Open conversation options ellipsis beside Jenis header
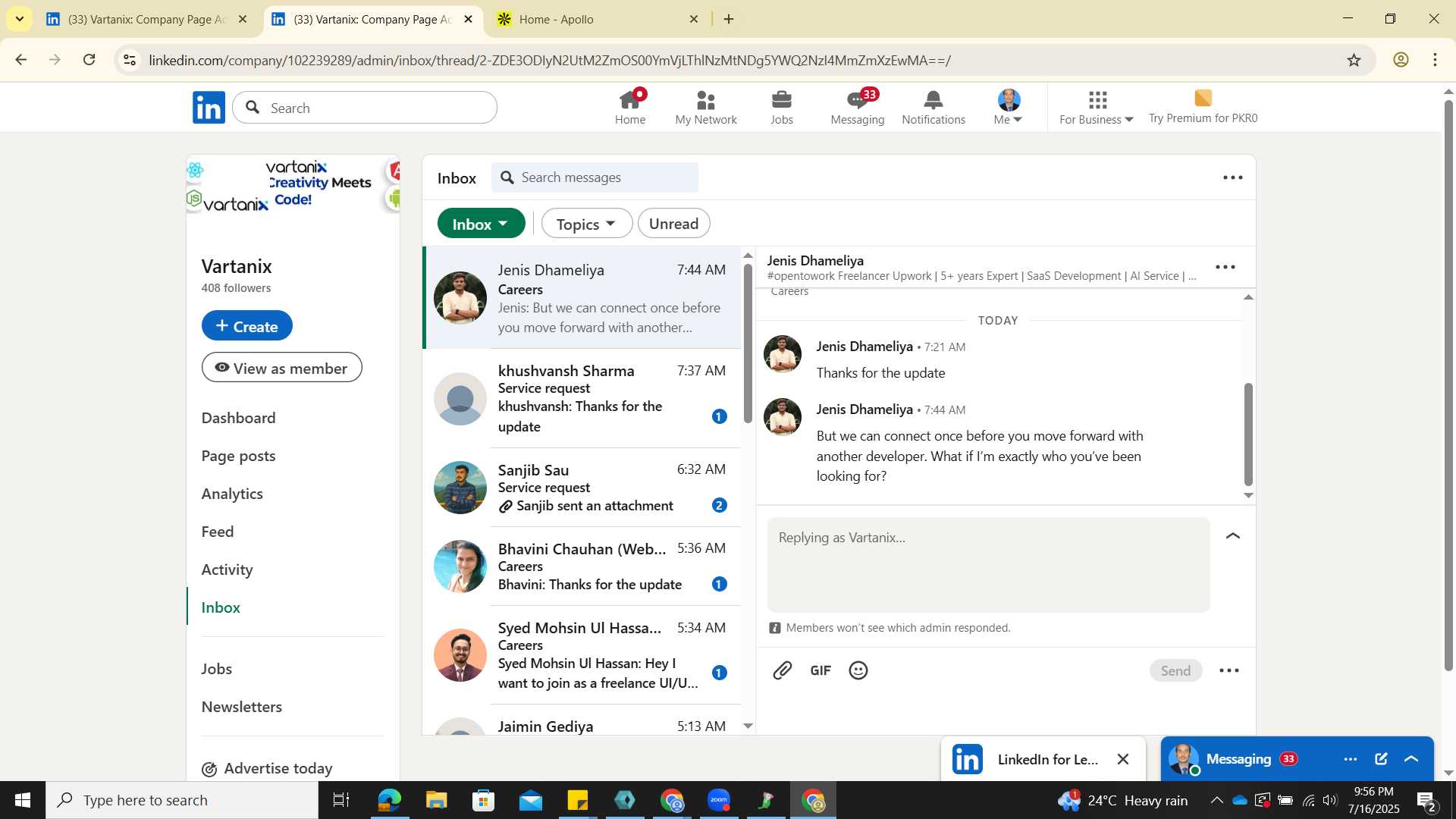The width and height of the screenshot is (1456, 819). pyautogui.click(x=1225, y=267)
